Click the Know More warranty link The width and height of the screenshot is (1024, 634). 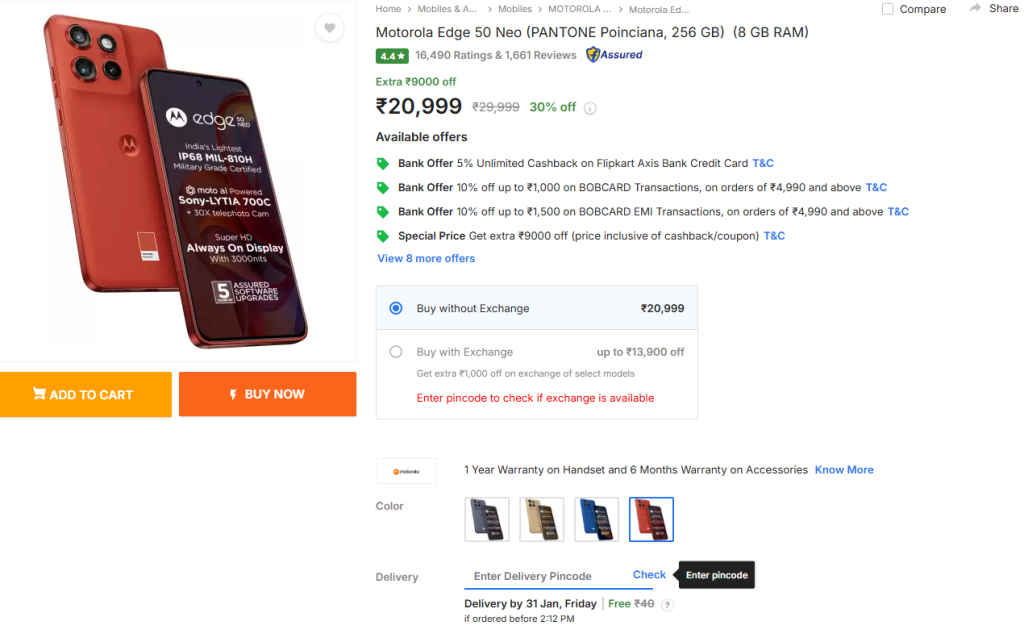point(843,469)
